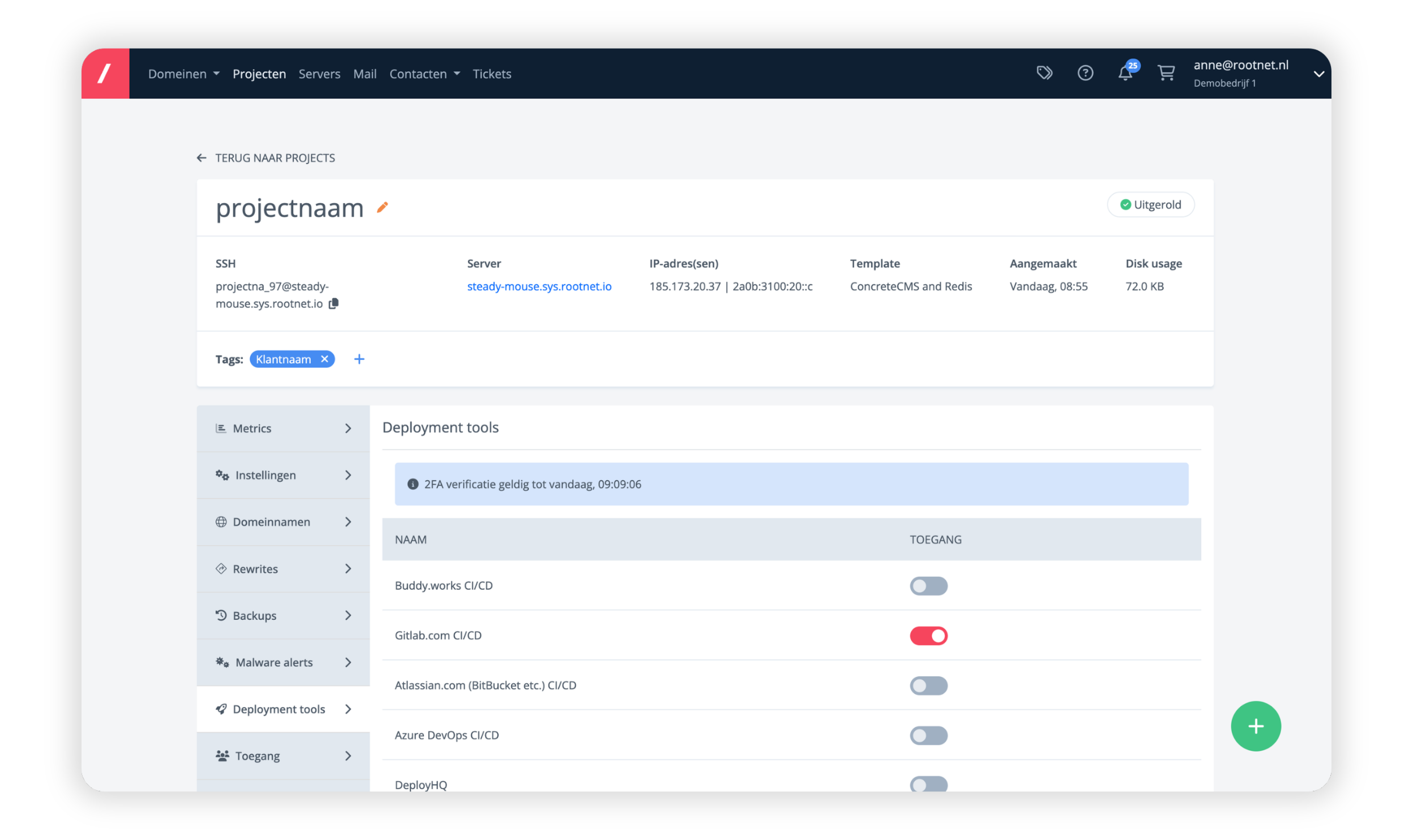Image resolution: width=1413 pixels, height=840 pixels.
Task: Open the tags icon in the top bar
Action: [x=1044, y=72]
